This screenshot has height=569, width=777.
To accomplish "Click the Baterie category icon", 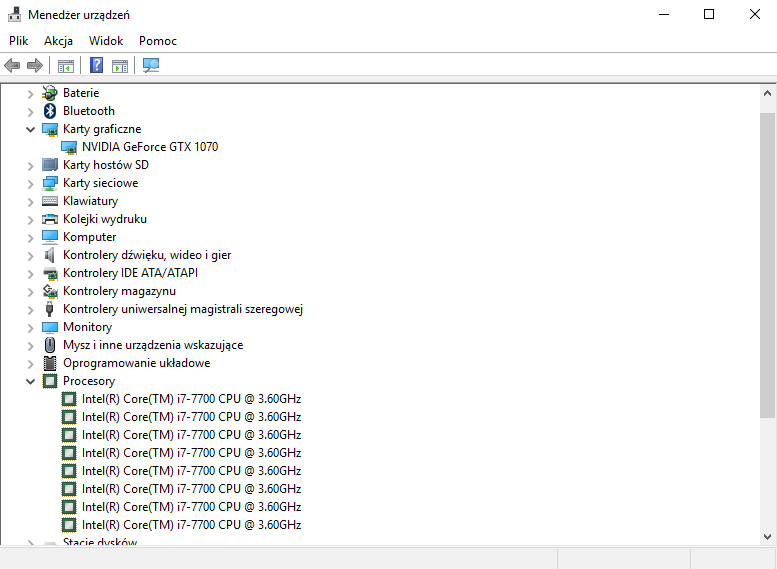I will [50, 93].
